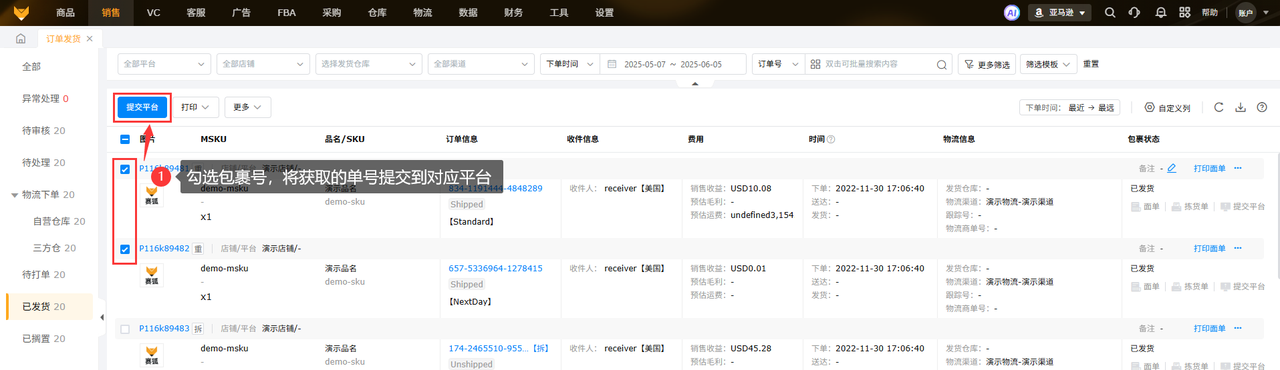Image resolution: width=1280 pixels, height=370 pixels.
Task: Click the blue 提交平台 button
Action: click(142, 106)
